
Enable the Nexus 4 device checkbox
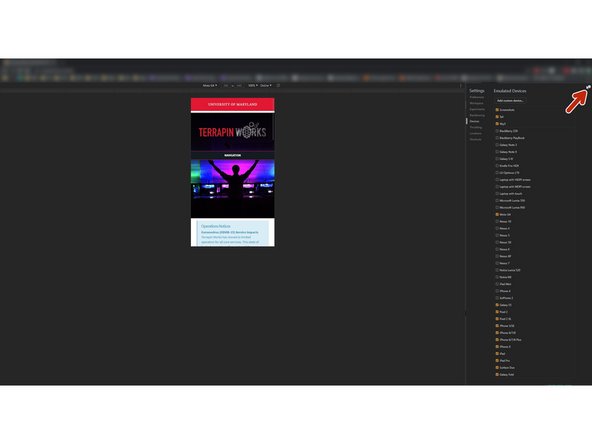pyautogui.click(x=497, y=228)
